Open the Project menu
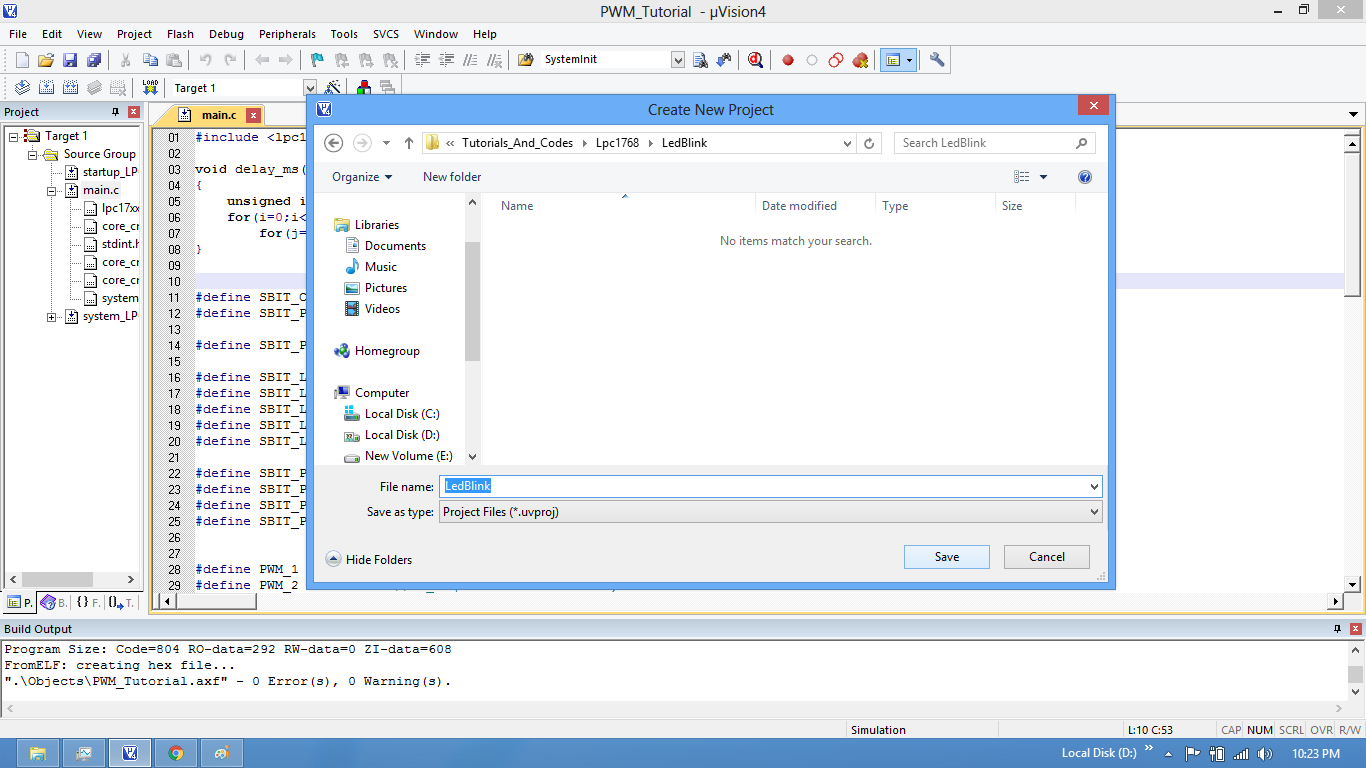This screenshot has width=1366, height=768. pyautogui.click(x=134, y=34)
